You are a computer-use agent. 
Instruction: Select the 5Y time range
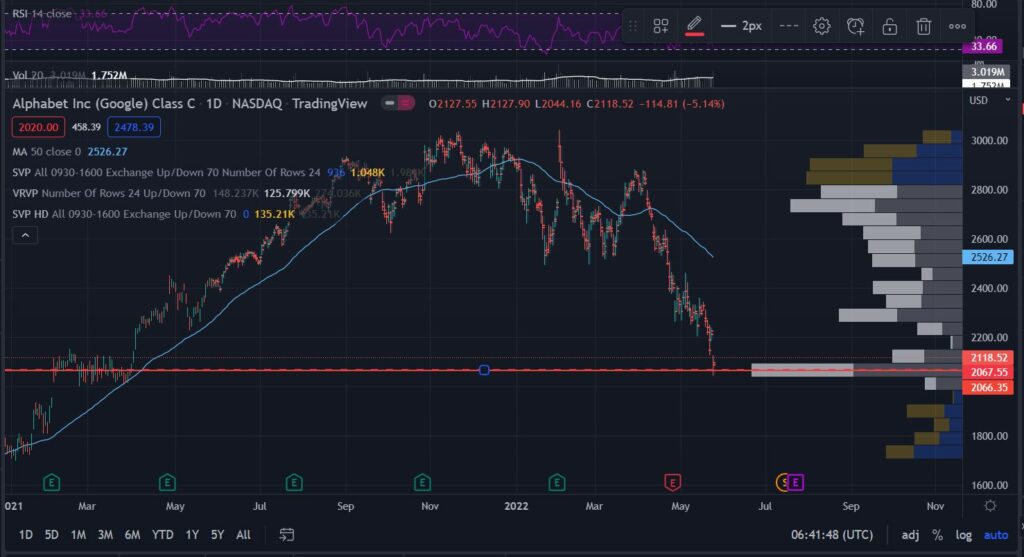point(217,535)
